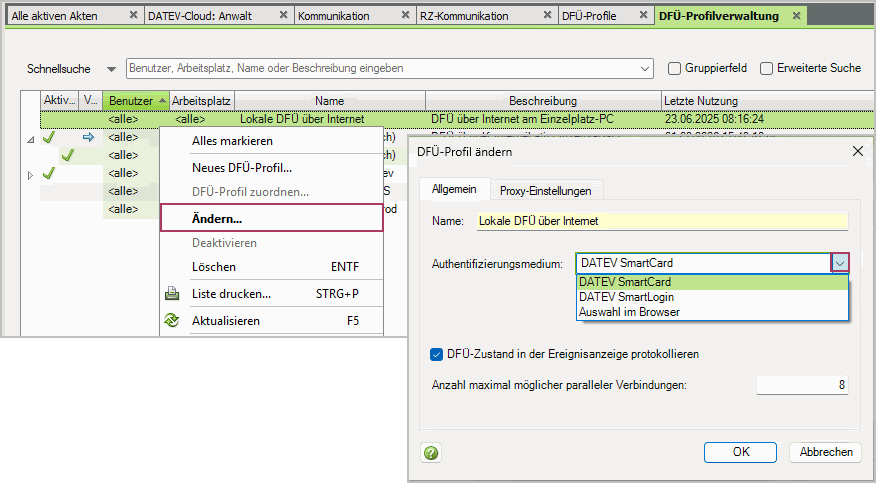The height and width of the screenshot is (483, 876).
Task: Sort by the Letzte Nutzung column header
Action: [x=768, y=101]
